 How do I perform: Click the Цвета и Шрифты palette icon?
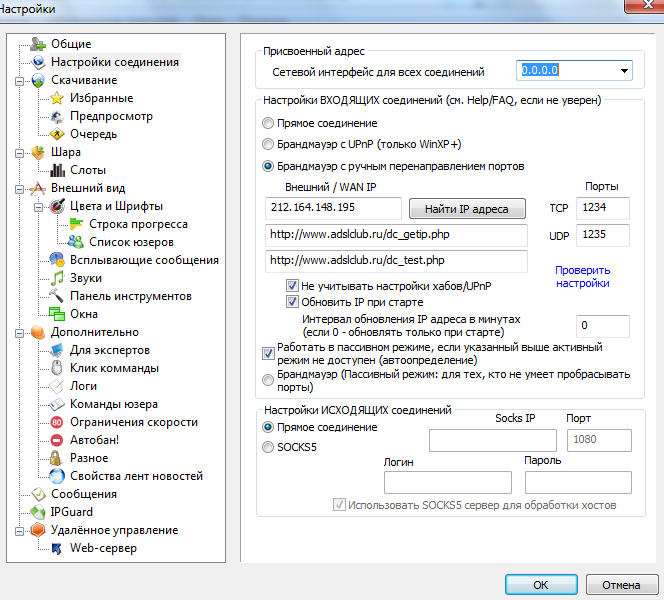(x=57, y=206)
